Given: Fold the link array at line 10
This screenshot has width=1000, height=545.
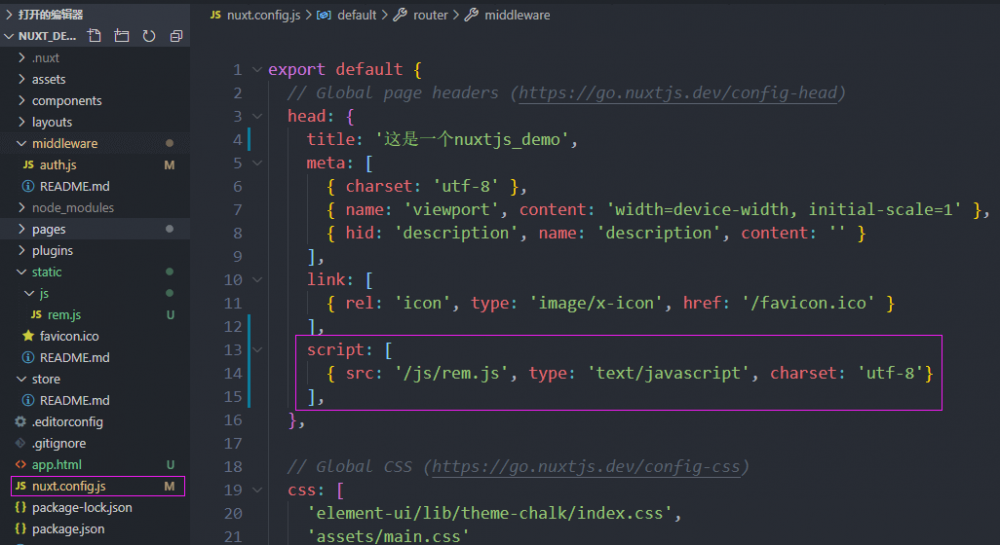Looking at the screenshot, I should [257, 279].
